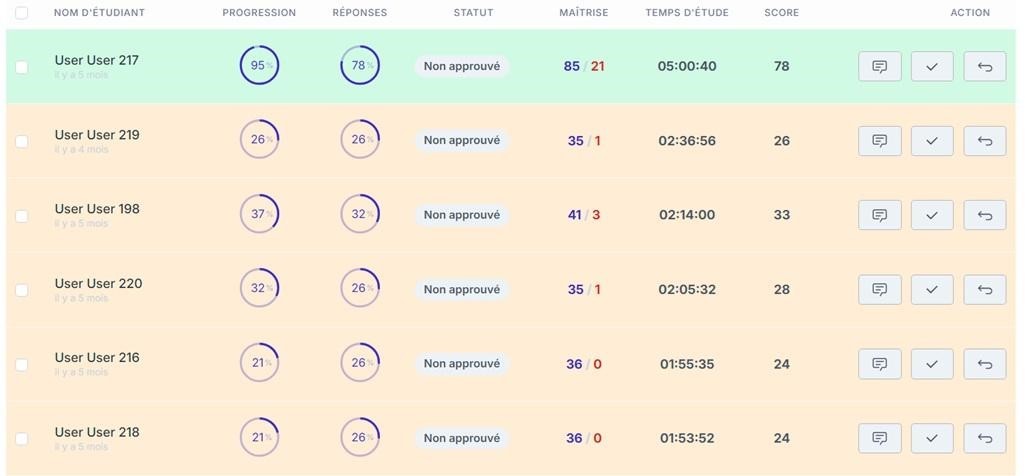Image resolution: width=1025 pixels, height=476 pixels.
Task: Open student name User User 219
Action: click(97, 135)
